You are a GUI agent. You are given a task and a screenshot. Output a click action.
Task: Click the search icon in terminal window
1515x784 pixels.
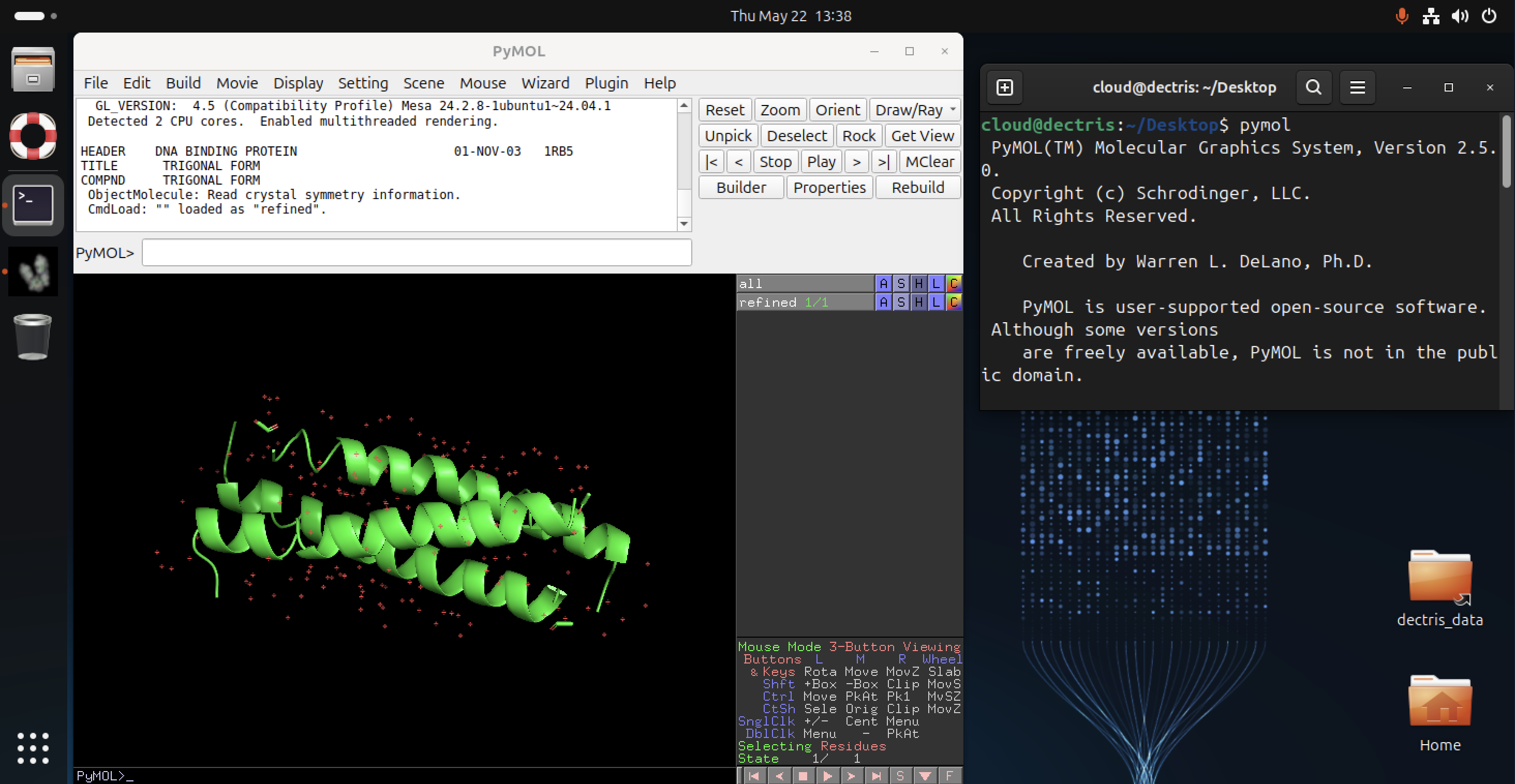(x=1313, y=87)
